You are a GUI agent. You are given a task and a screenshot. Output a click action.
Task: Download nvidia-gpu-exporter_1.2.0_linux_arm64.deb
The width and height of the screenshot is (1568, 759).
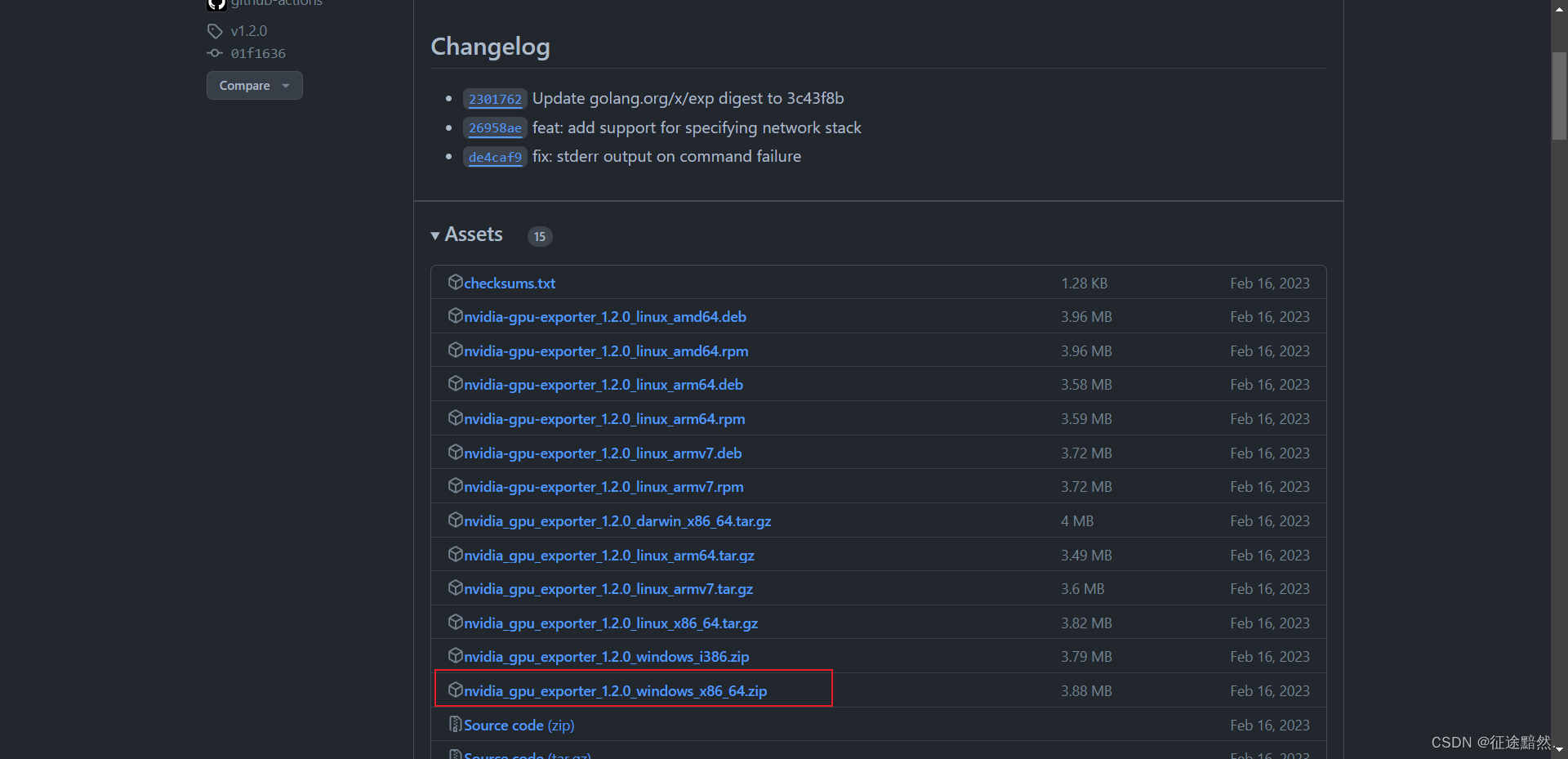point(604,385)
